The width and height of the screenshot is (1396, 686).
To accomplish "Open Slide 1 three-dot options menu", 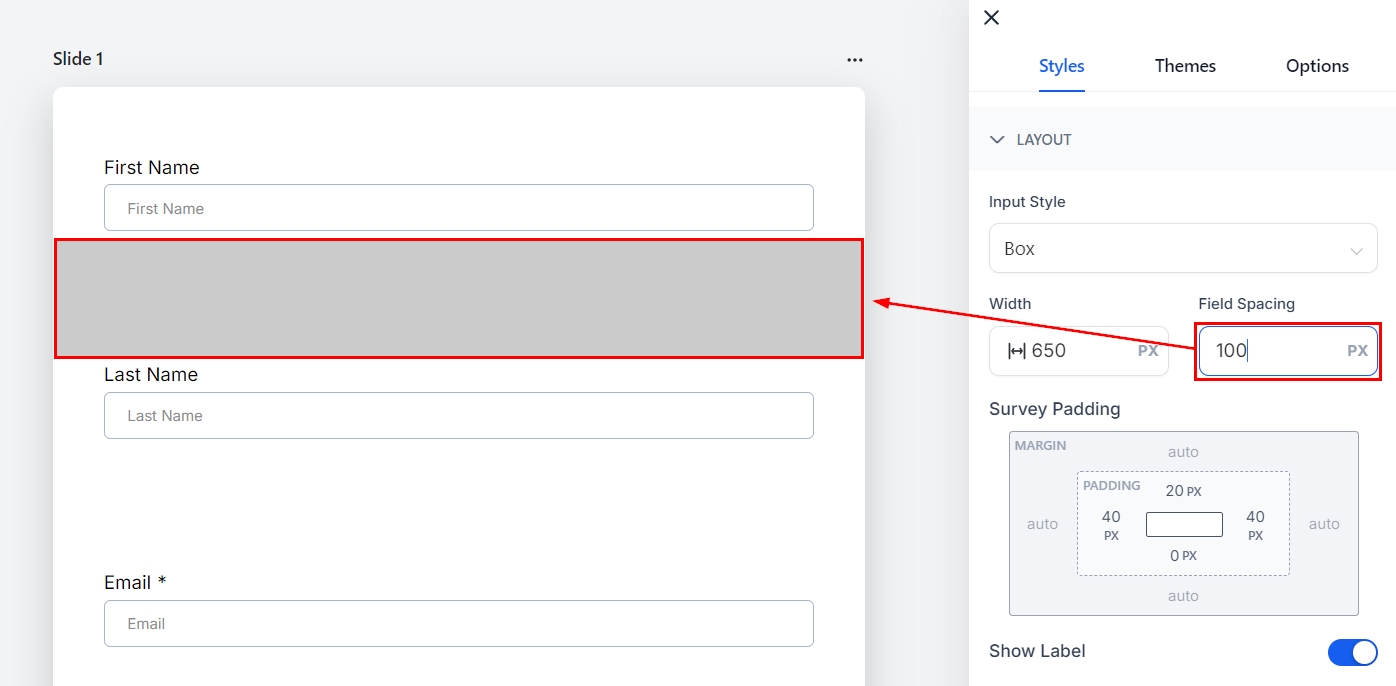I will 854,60.
